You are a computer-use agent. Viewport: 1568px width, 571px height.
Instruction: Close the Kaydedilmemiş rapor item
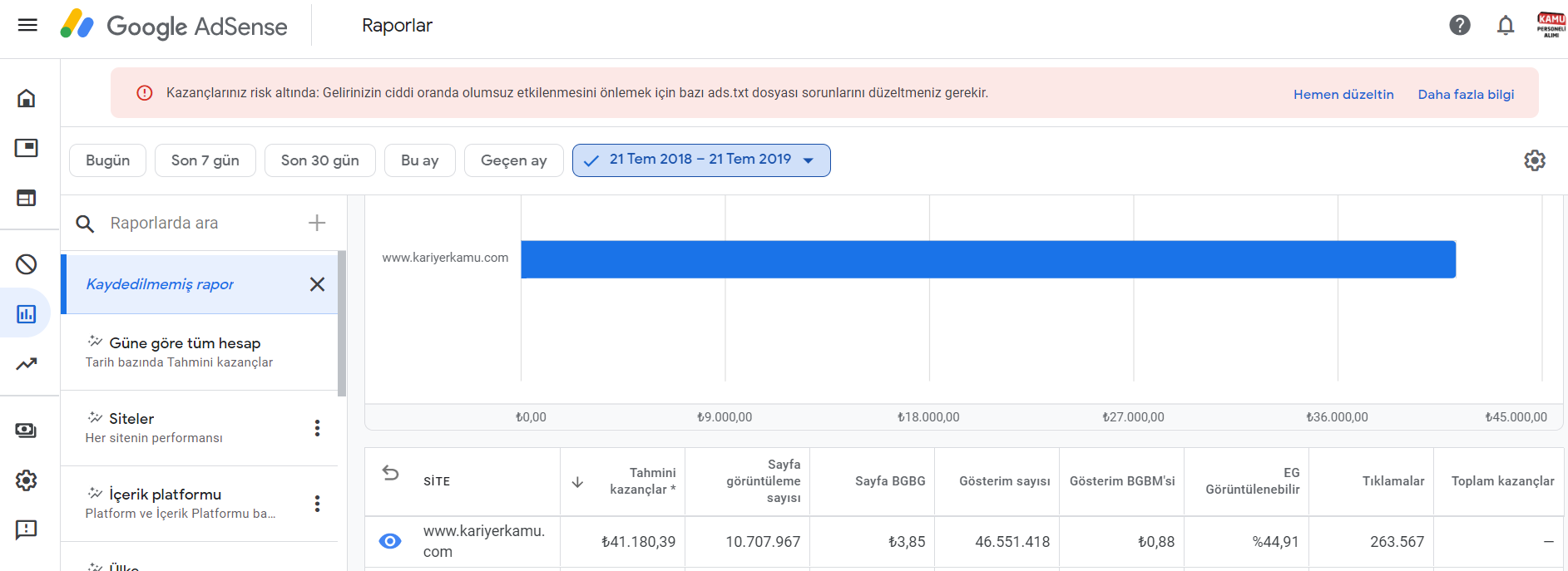click(317, 284)
